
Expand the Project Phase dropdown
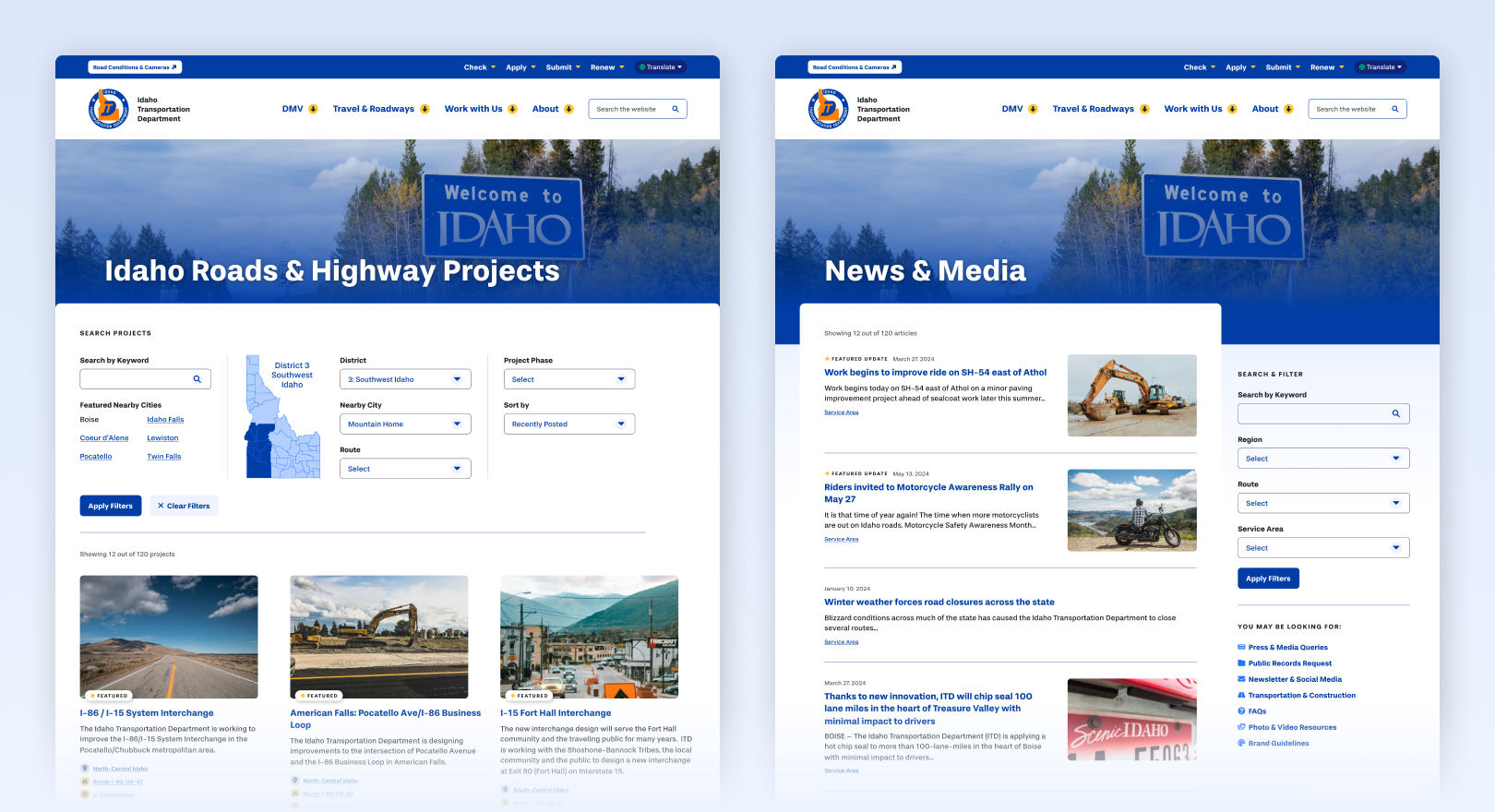pos(569,379)
